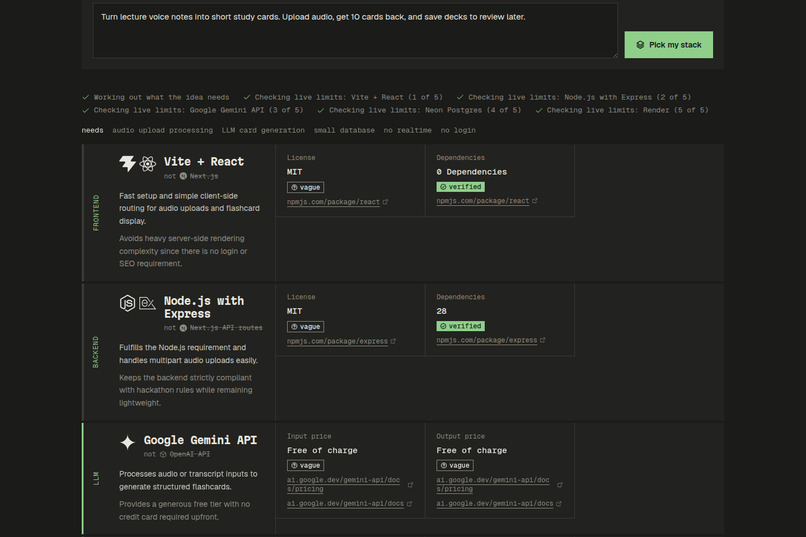Screen dimensions: 806x537
Task: Click the 'no realtime' needs tag
Action: point(408,131)
